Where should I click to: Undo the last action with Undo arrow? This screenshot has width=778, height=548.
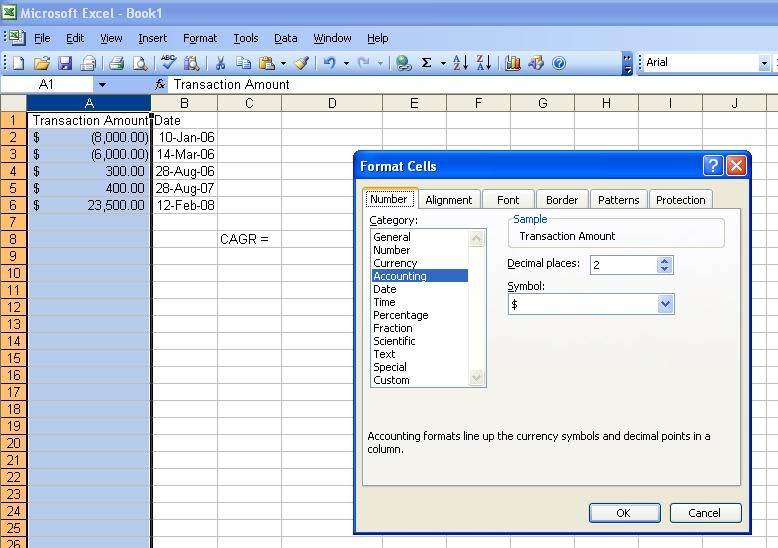click(x=329, y=63)
